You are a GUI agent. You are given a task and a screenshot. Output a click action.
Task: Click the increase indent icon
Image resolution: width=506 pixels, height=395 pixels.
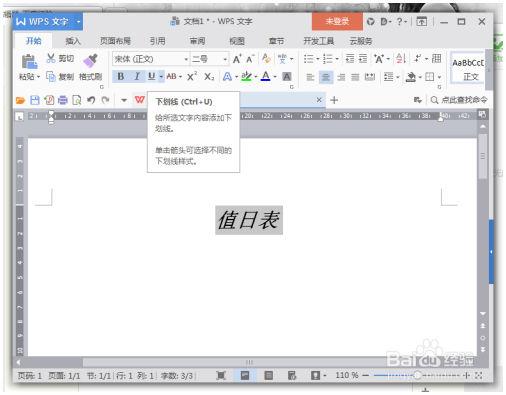pos(363,59)
